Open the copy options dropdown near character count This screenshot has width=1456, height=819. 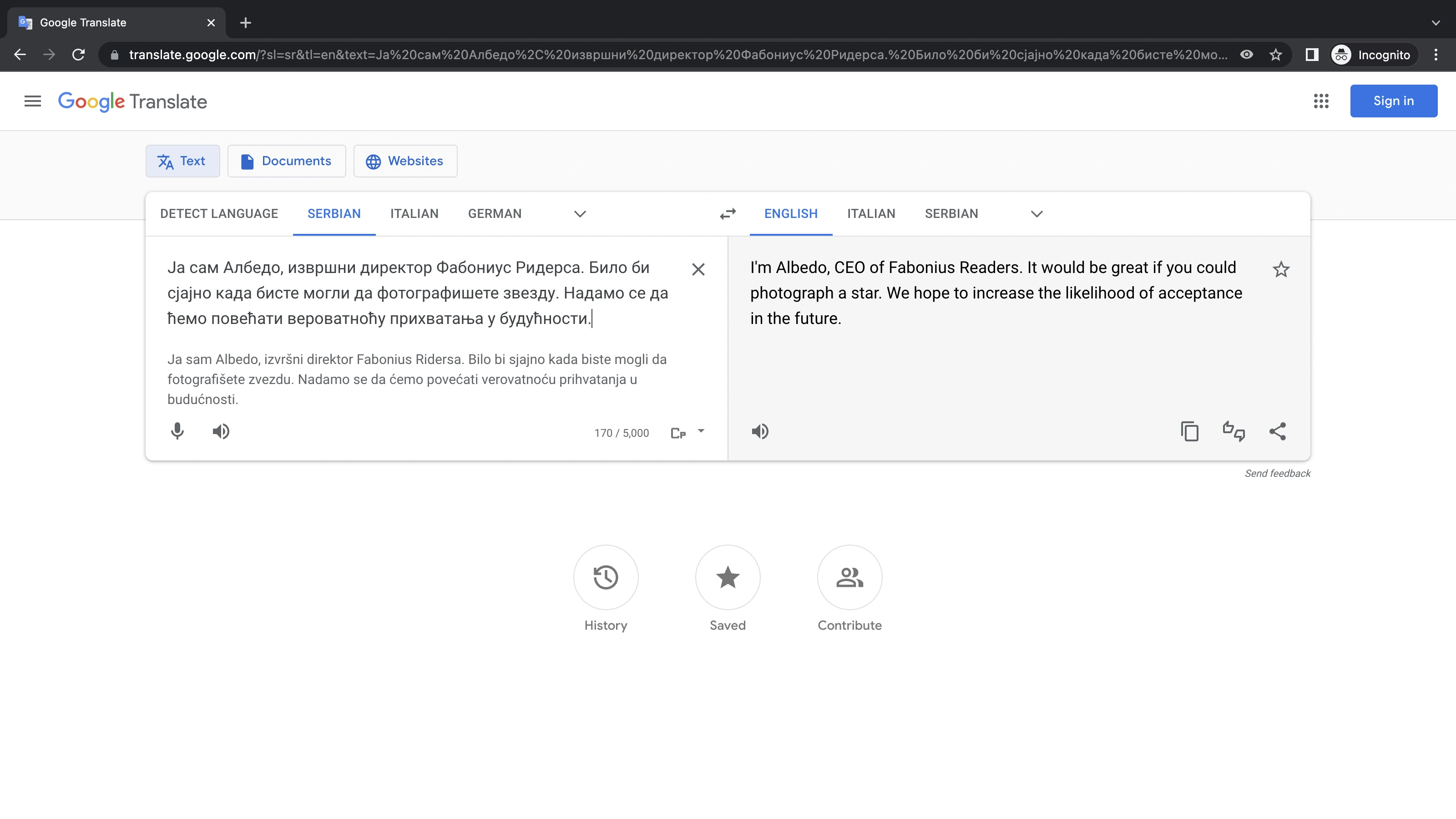pos(700,432)
